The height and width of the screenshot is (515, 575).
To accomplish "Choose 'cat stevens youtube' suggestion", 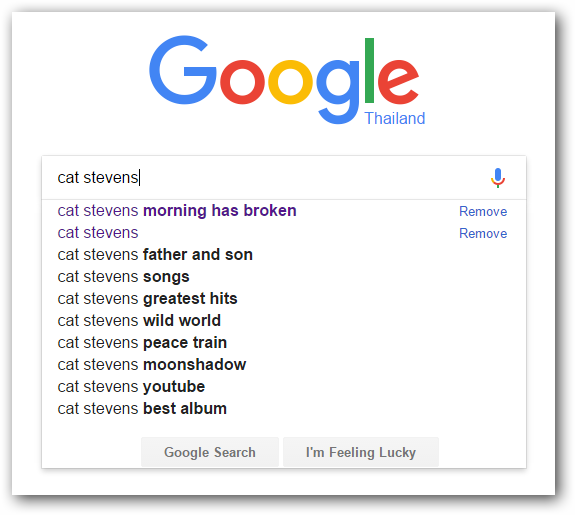I will (284, 387).
